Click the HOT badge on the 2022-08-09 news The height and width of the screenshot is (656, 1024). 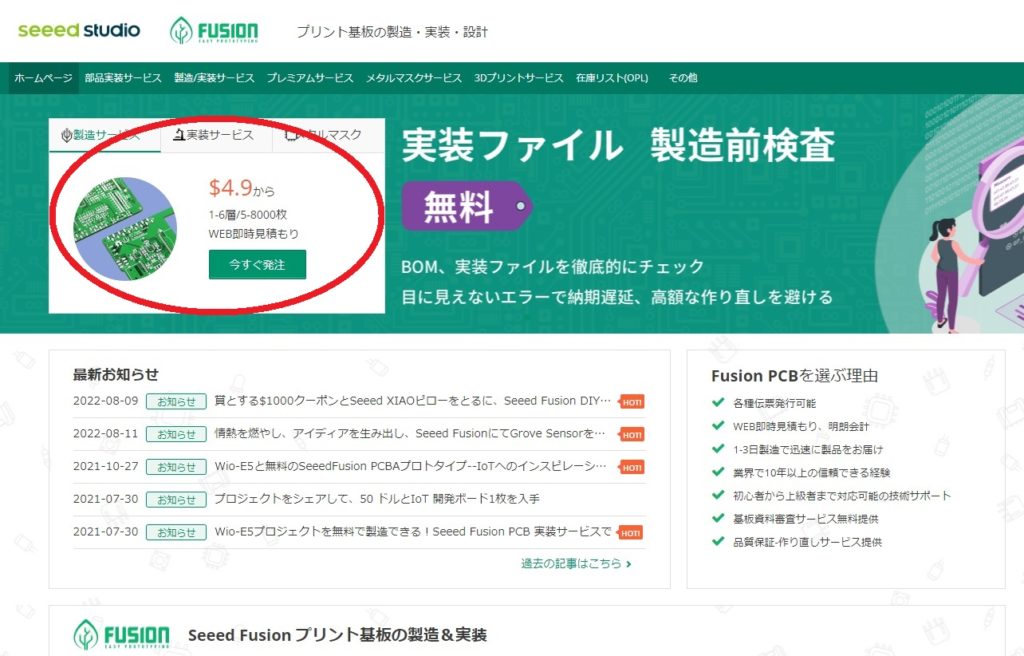[630, 400]
